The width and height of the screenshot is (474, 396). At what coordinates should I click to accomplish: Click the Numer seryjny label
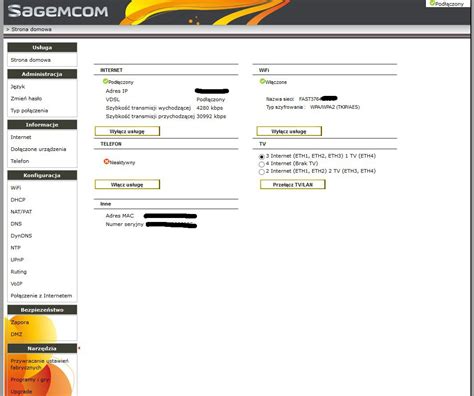[x=124, y=224]
